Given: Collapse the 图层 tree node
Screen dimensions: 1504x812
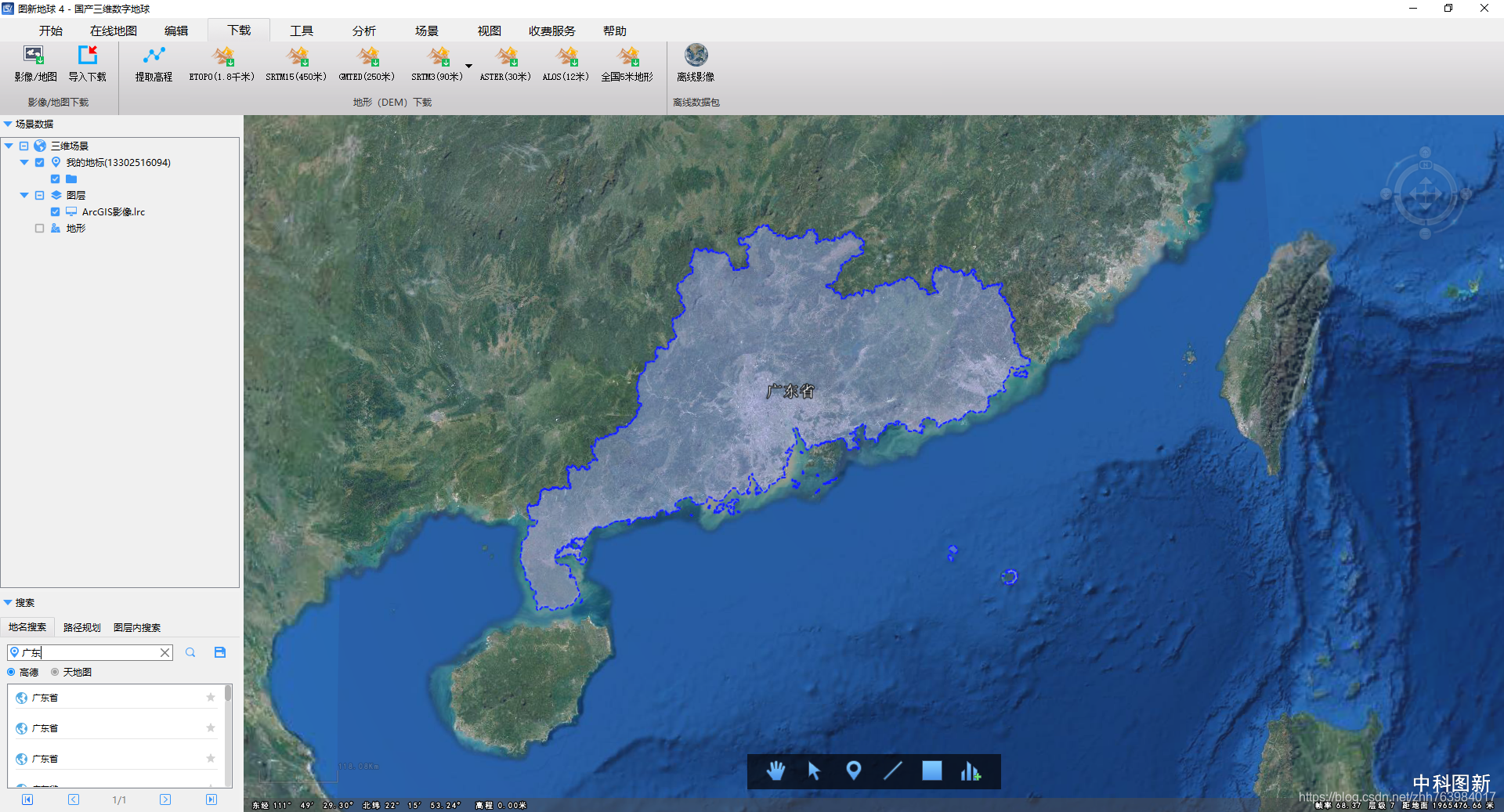Looking at the screenshot, I should [x=24, y=195].
